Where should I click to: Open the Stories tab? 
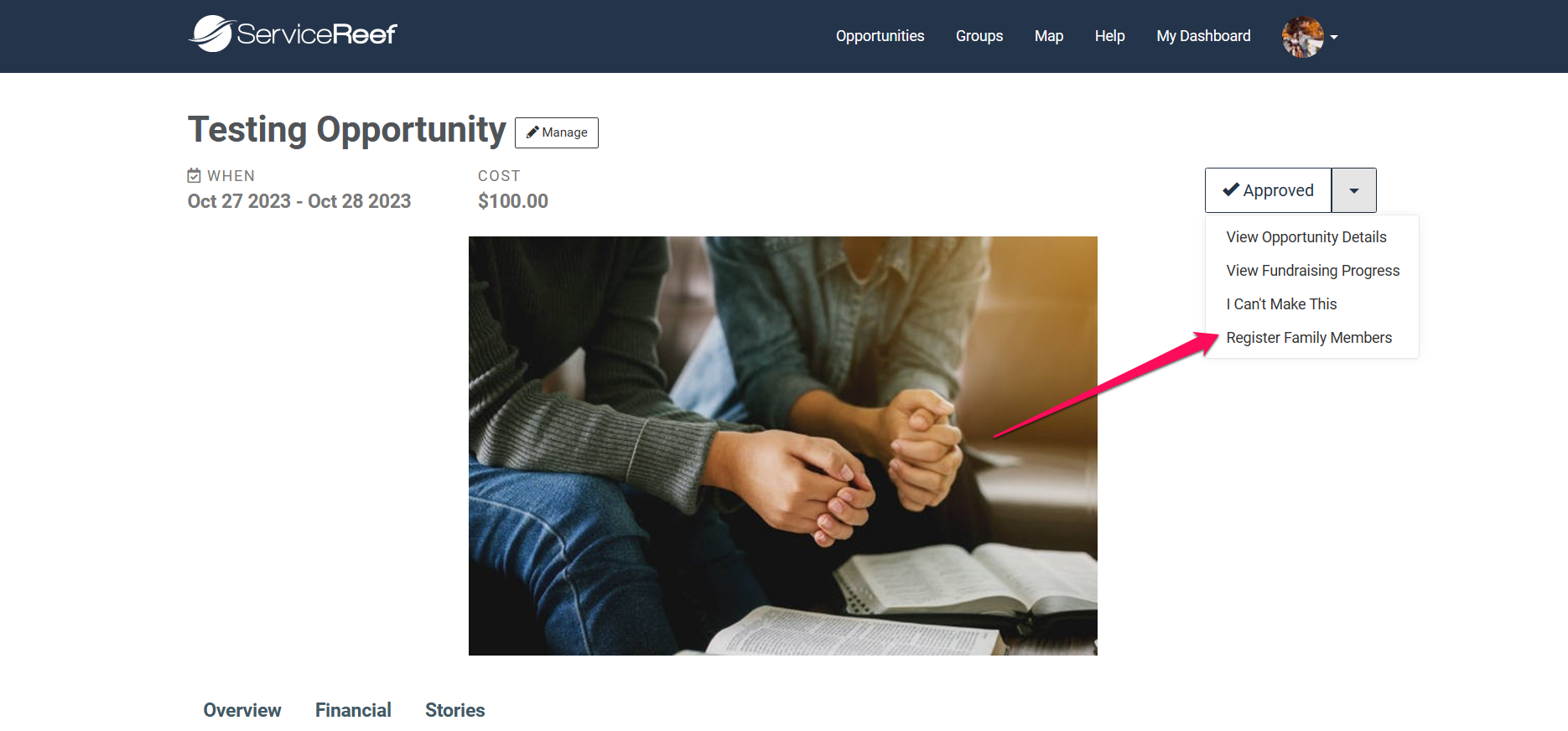(455, 710)
